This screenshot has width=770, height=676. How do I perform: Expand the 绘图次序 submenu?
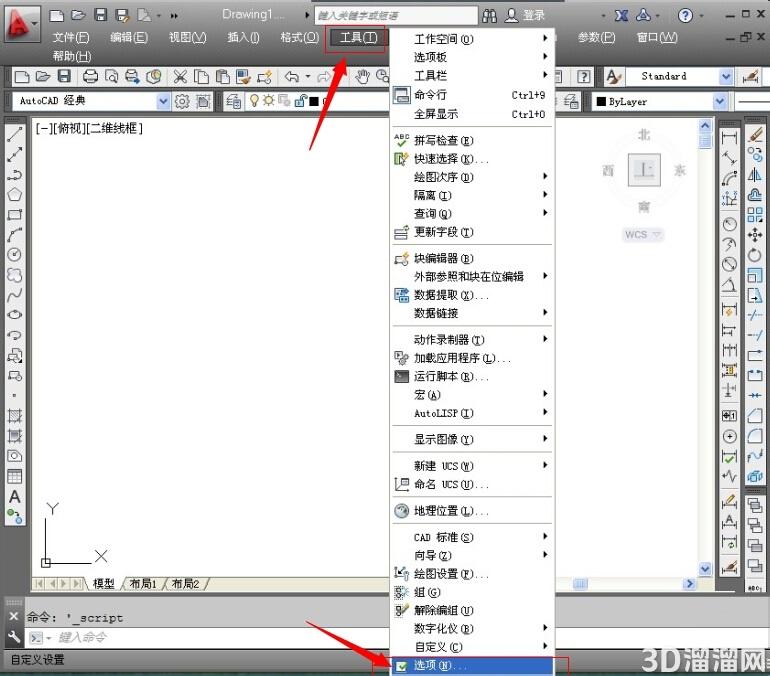[472, 177]
